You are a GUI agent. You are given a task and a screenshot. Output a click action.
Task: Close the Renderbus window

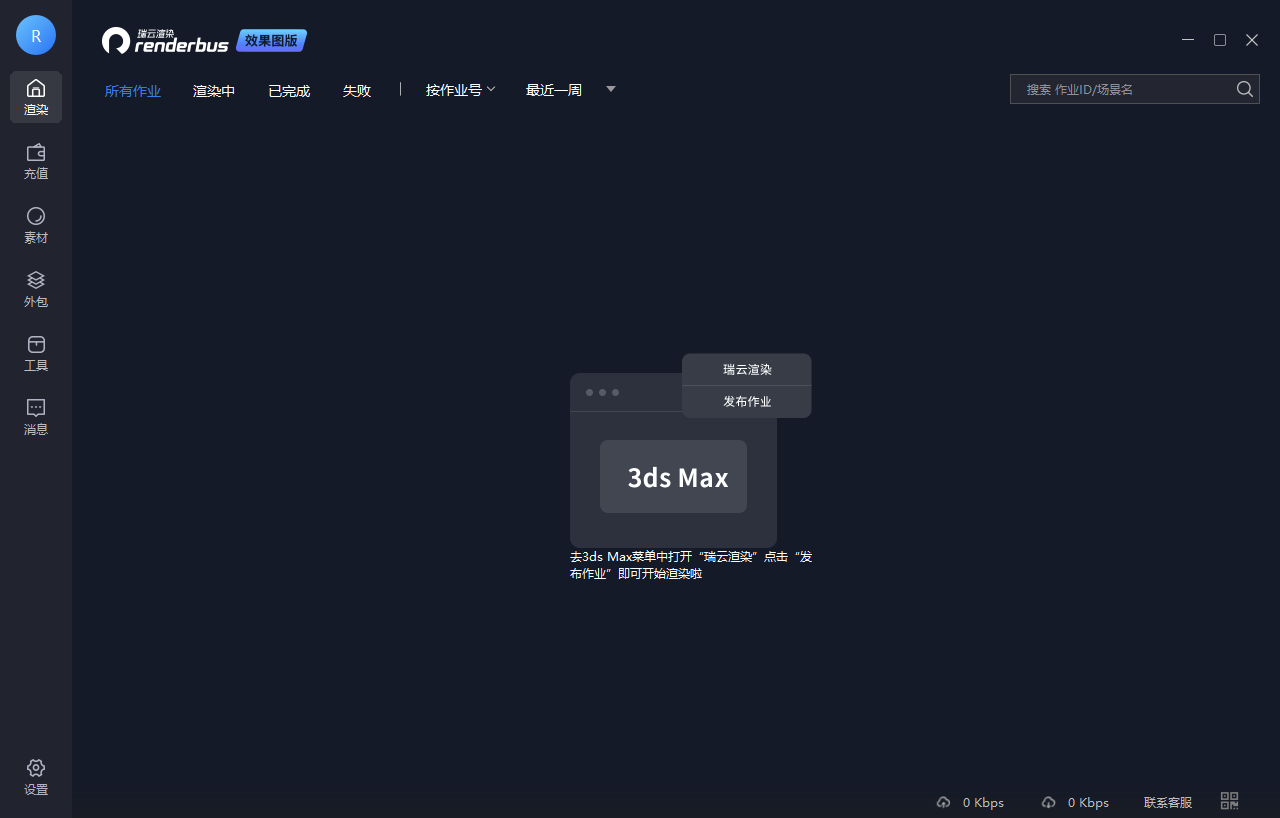click(1252, 40)
